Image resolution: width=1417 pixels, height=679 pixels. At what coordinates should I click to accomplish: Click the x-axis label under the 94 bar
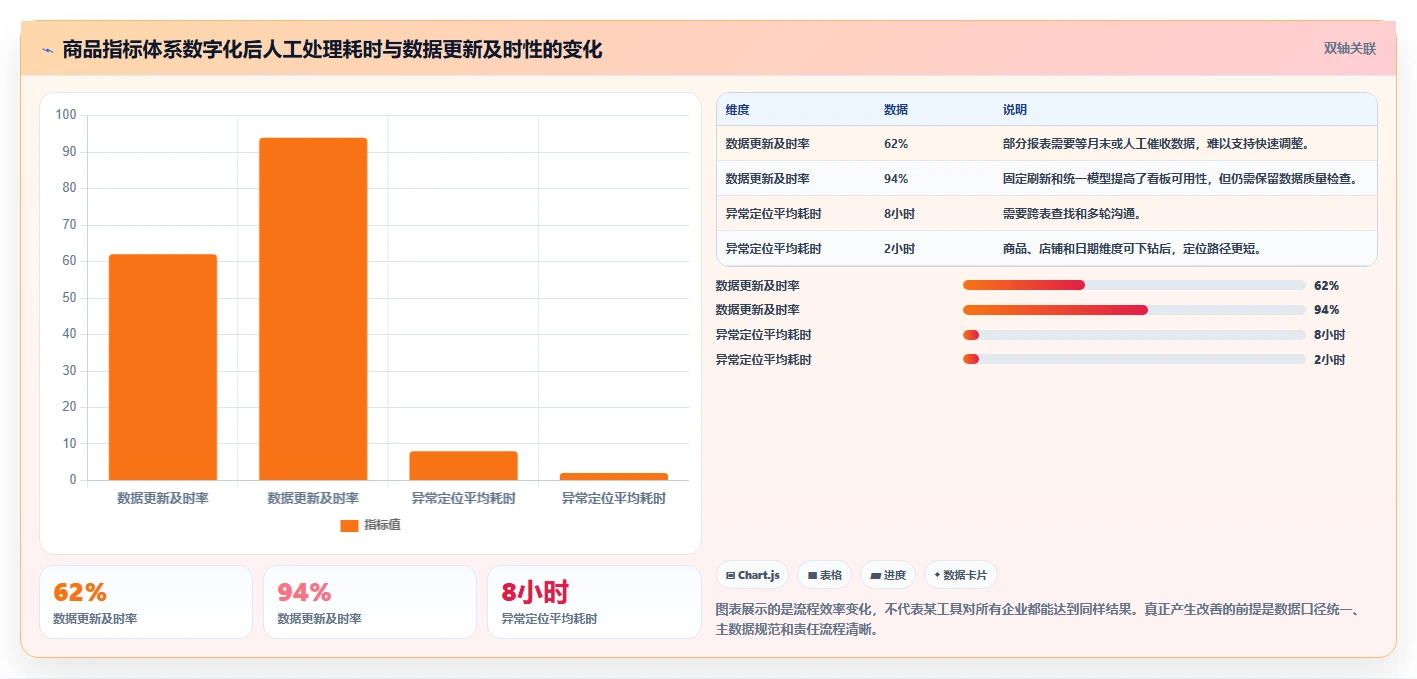(313, 498)
